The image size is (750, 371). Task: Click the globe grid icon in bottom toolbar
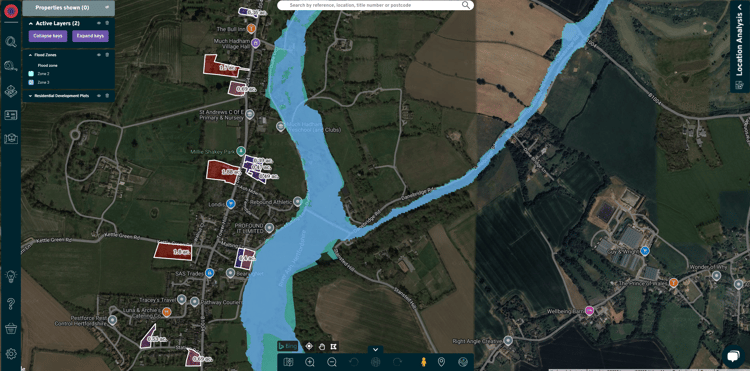(x=375, y=362)
